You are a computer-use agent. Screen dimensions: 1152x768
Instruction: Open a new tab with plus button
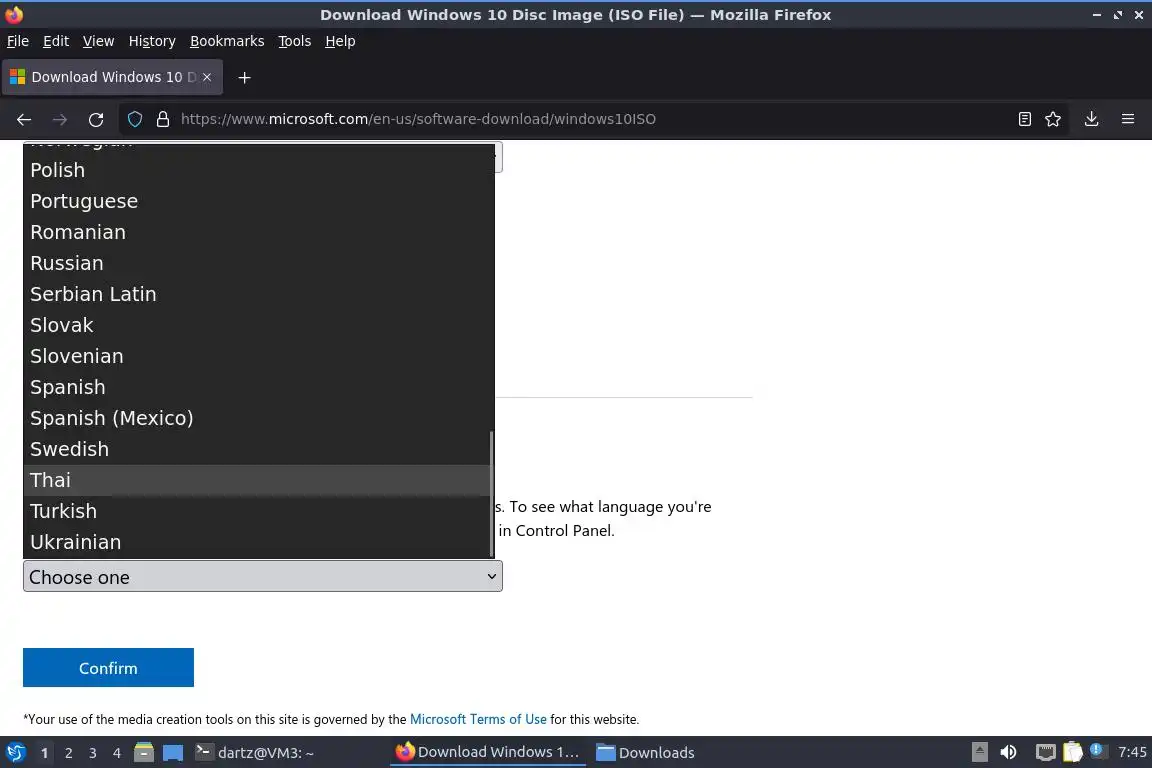245,77
